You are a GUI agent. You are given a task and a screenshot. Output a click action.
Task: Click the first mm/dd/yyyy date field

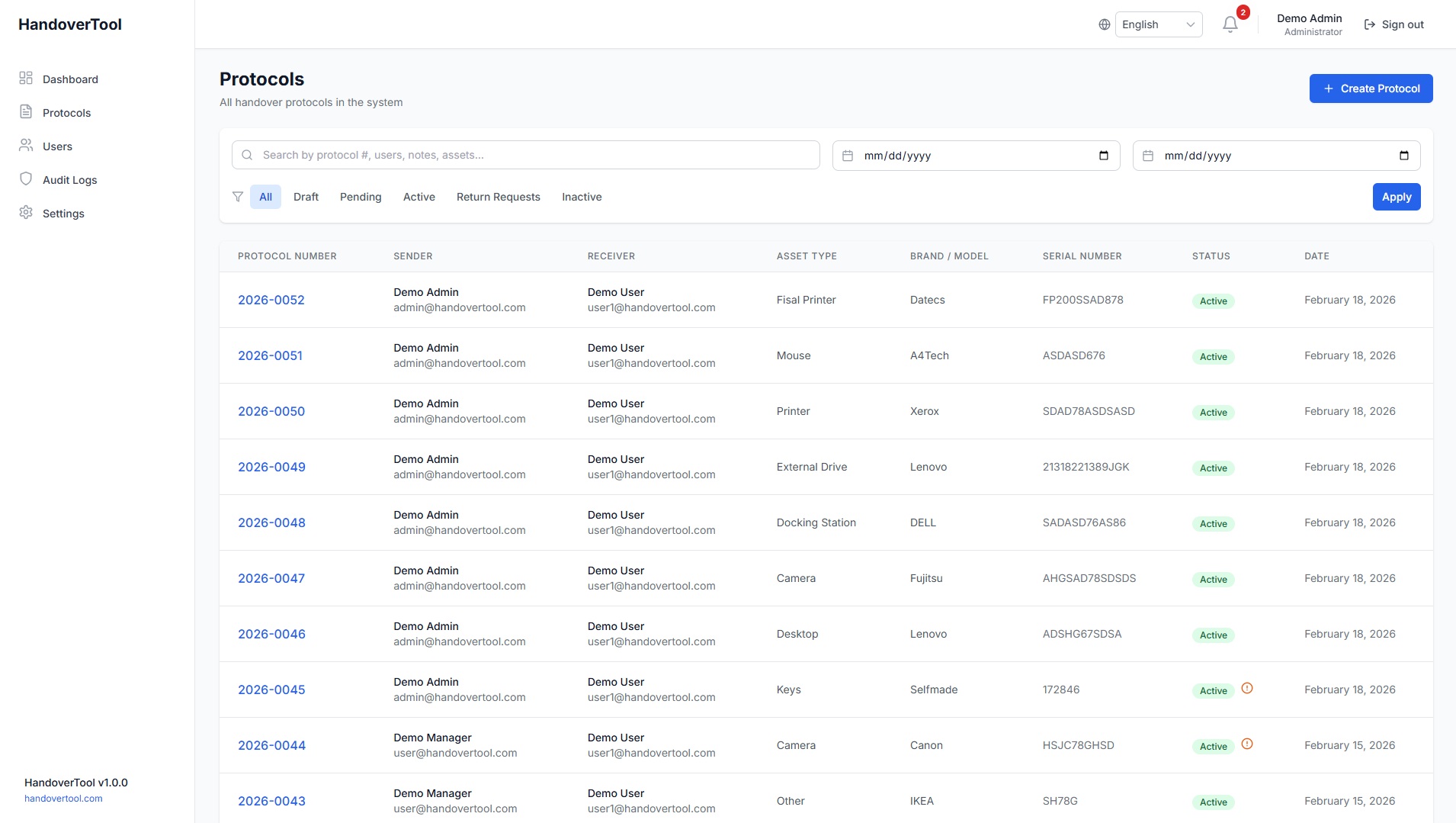[977, 156]
